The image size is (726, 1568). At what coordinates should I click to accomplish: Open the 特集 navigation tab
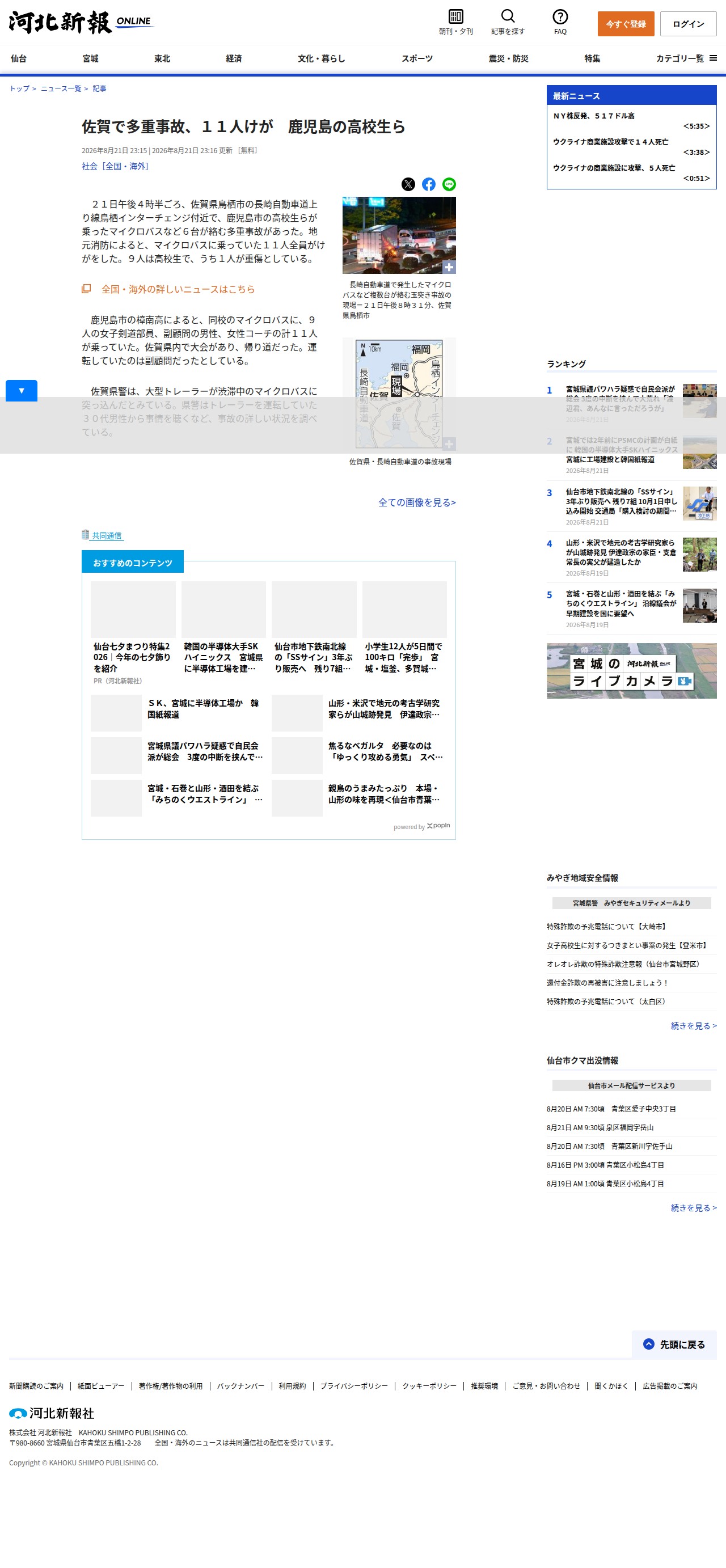[592, 58]
